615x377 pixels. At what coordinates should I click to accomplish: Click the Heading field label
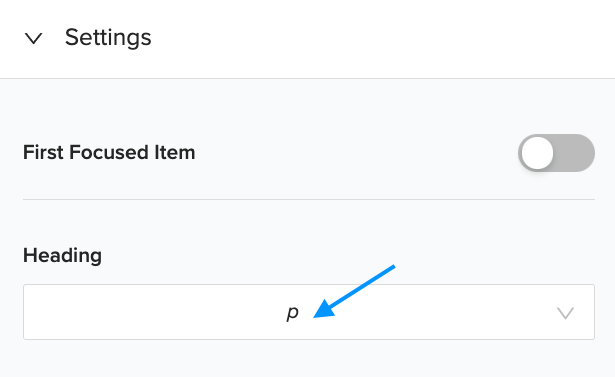tap(62, 255)
